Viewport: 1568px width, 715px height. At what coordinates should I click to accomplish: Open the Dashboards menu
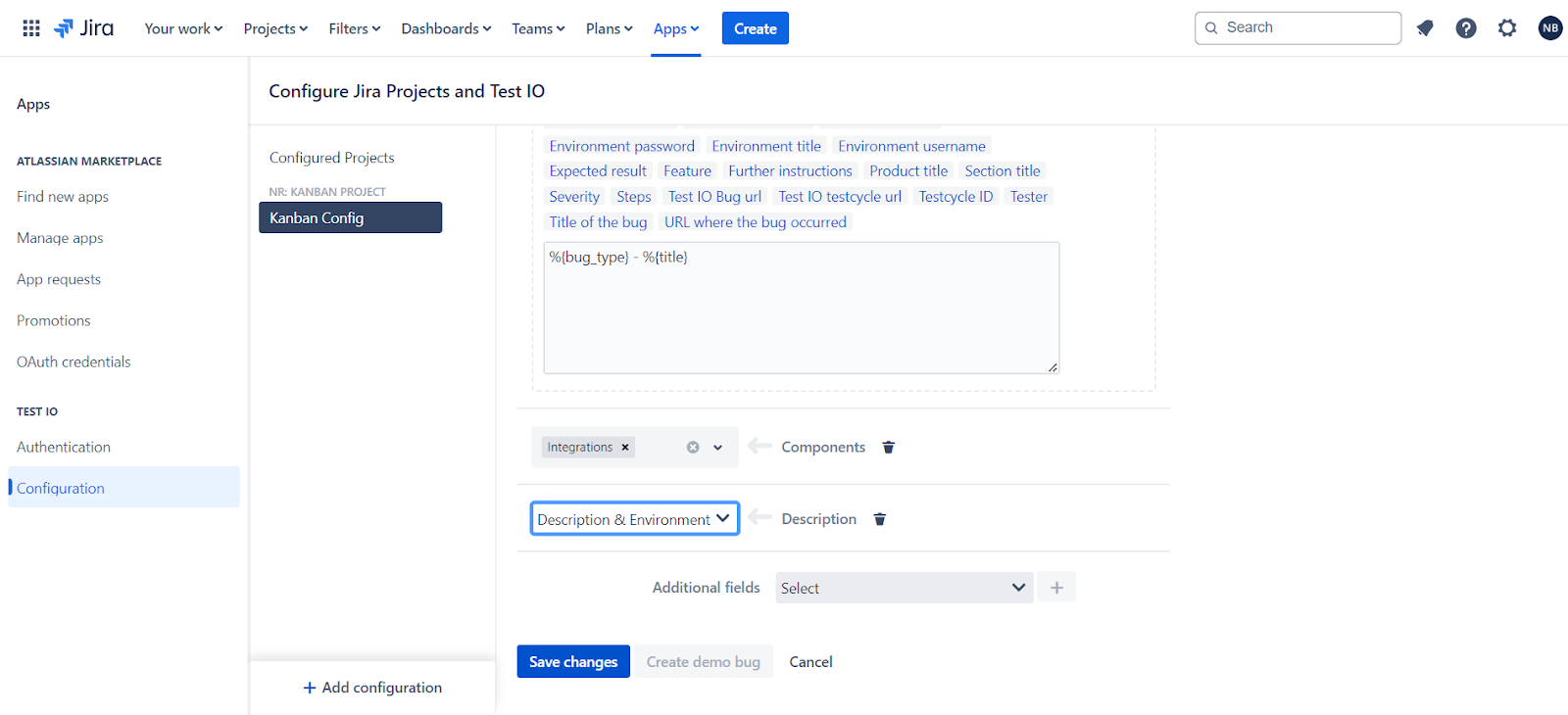coord(446,28)
